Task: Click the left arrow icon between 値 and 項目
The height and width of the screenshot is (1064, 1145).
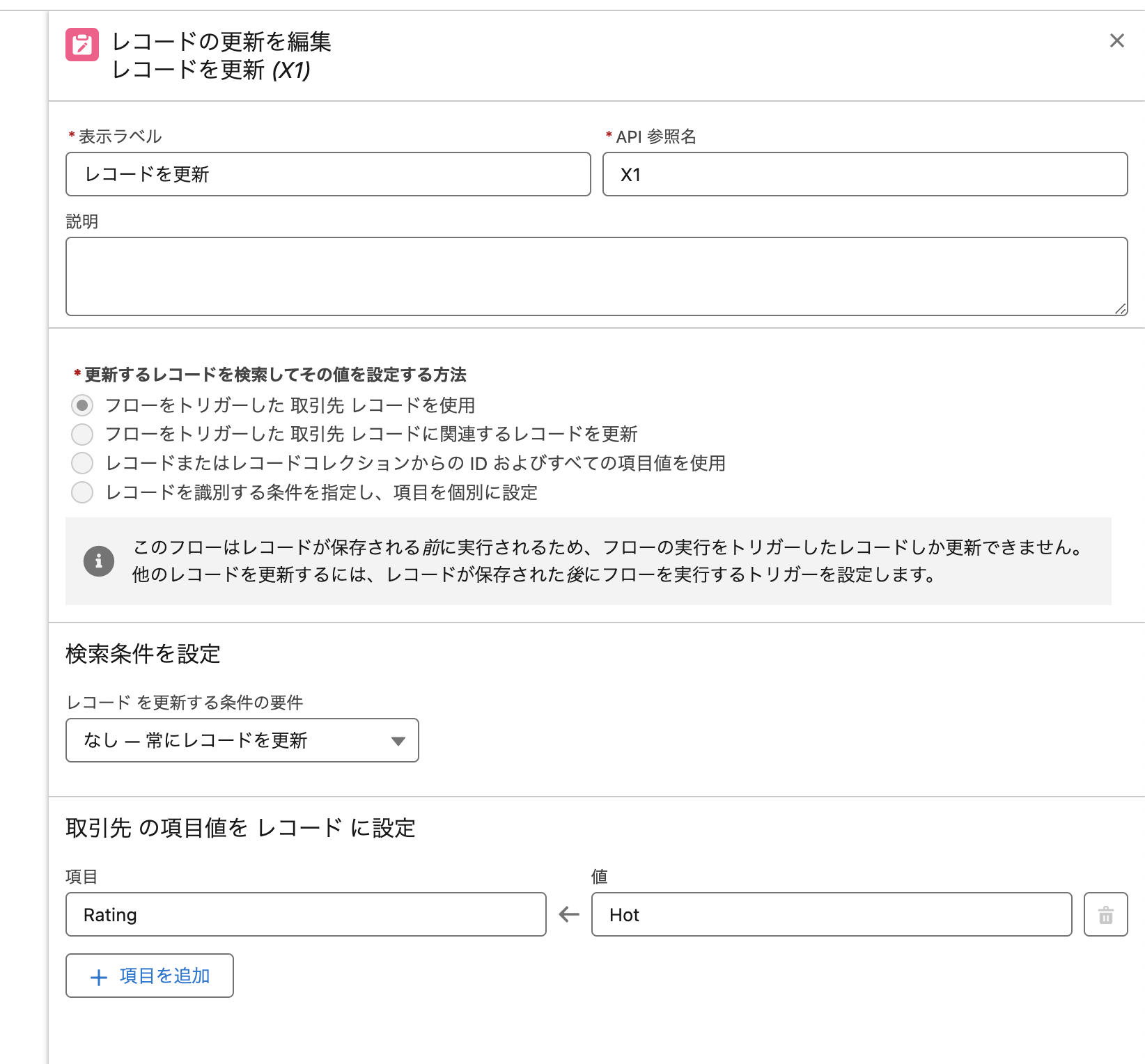Action: (x=568, y=914)
